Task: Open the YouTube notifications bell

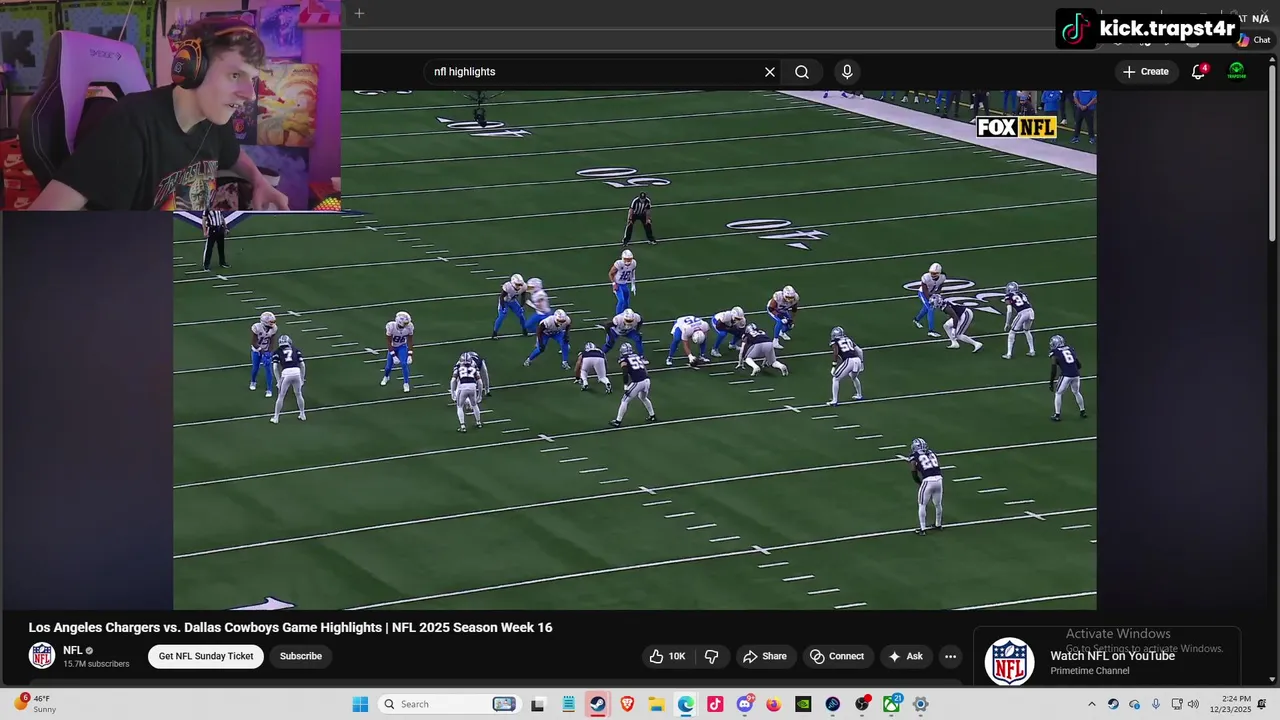Action: (x=1198, y=72)
